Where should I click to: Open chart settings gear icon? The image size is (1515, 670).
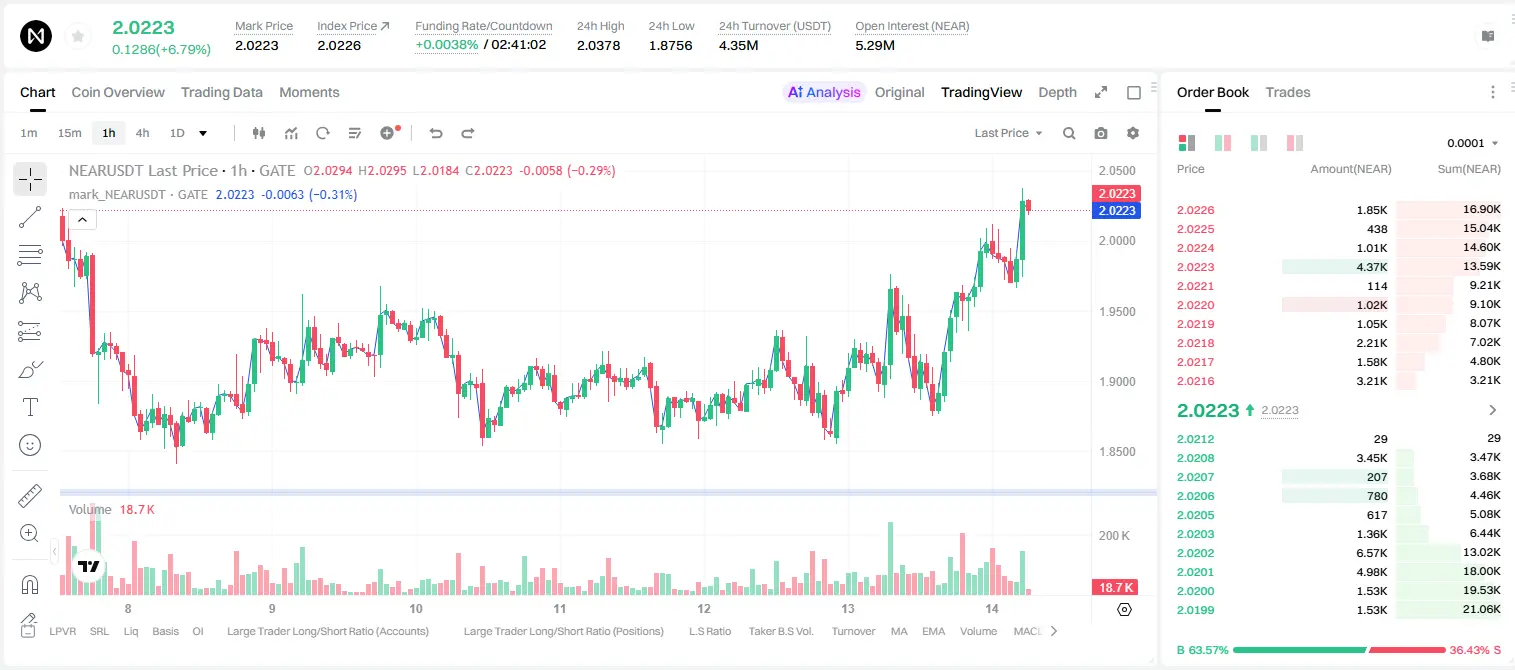pyautogui.click(x=1133, y=133)
